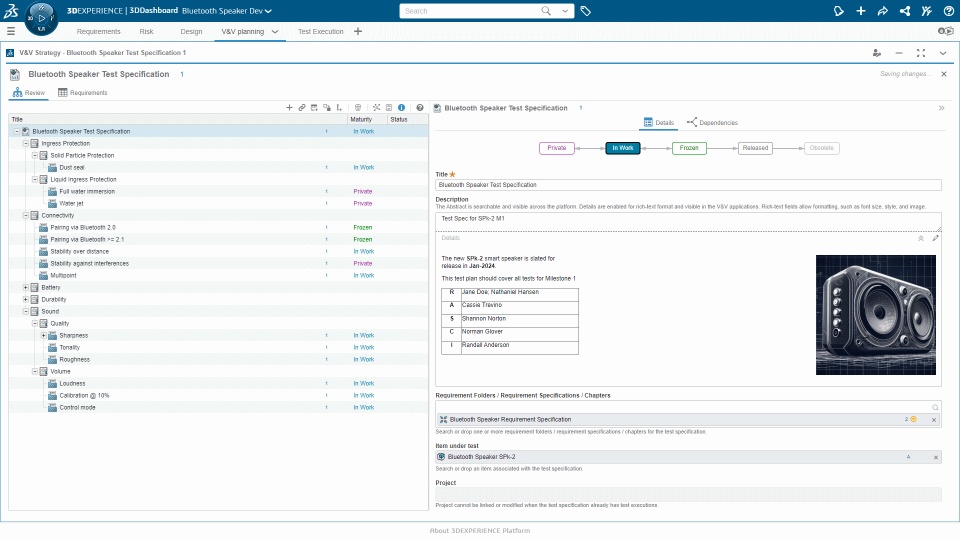The width and height of the screenshot is (960, 540).
Task: Open the tag search icon
Action: 585,11
